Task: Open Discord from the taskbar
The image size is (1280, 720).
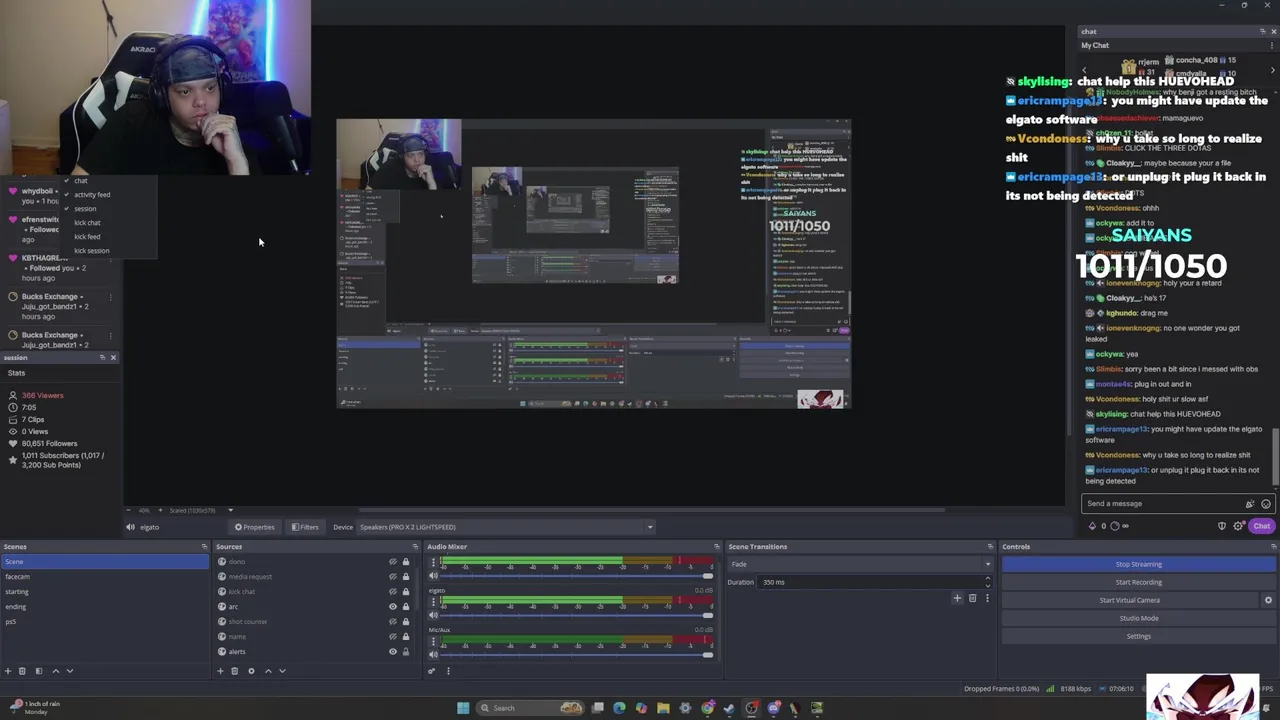Action: (x=773, y=708)
